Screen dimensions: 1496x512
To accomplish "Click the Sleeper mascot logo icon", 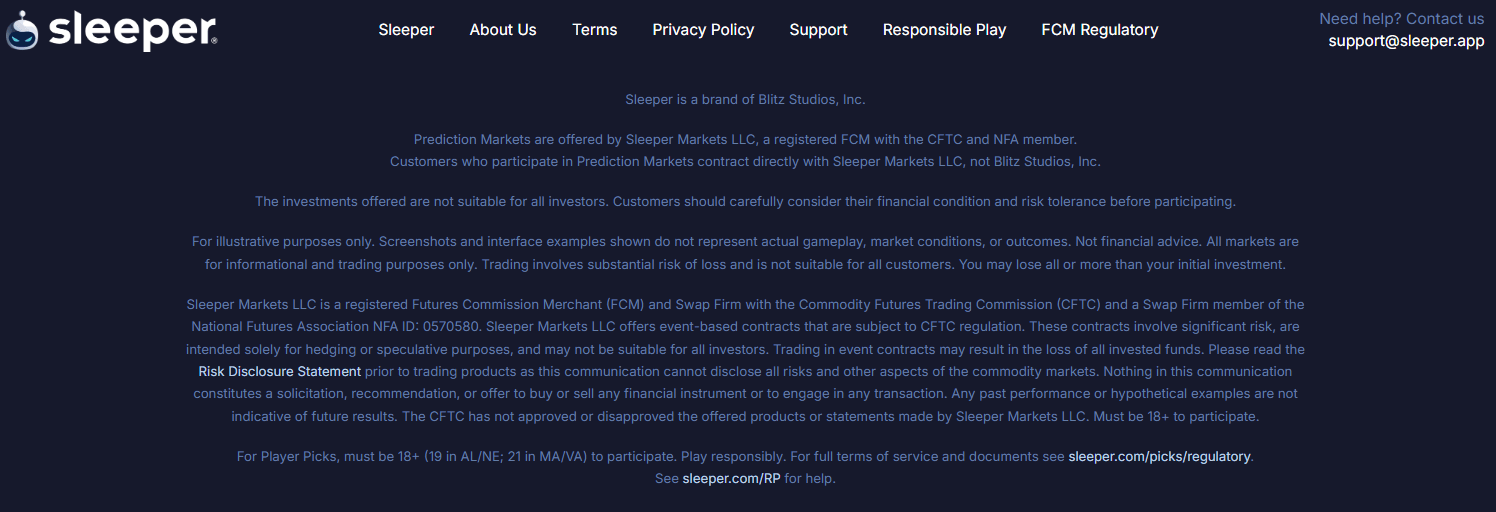I will (22, 31).
